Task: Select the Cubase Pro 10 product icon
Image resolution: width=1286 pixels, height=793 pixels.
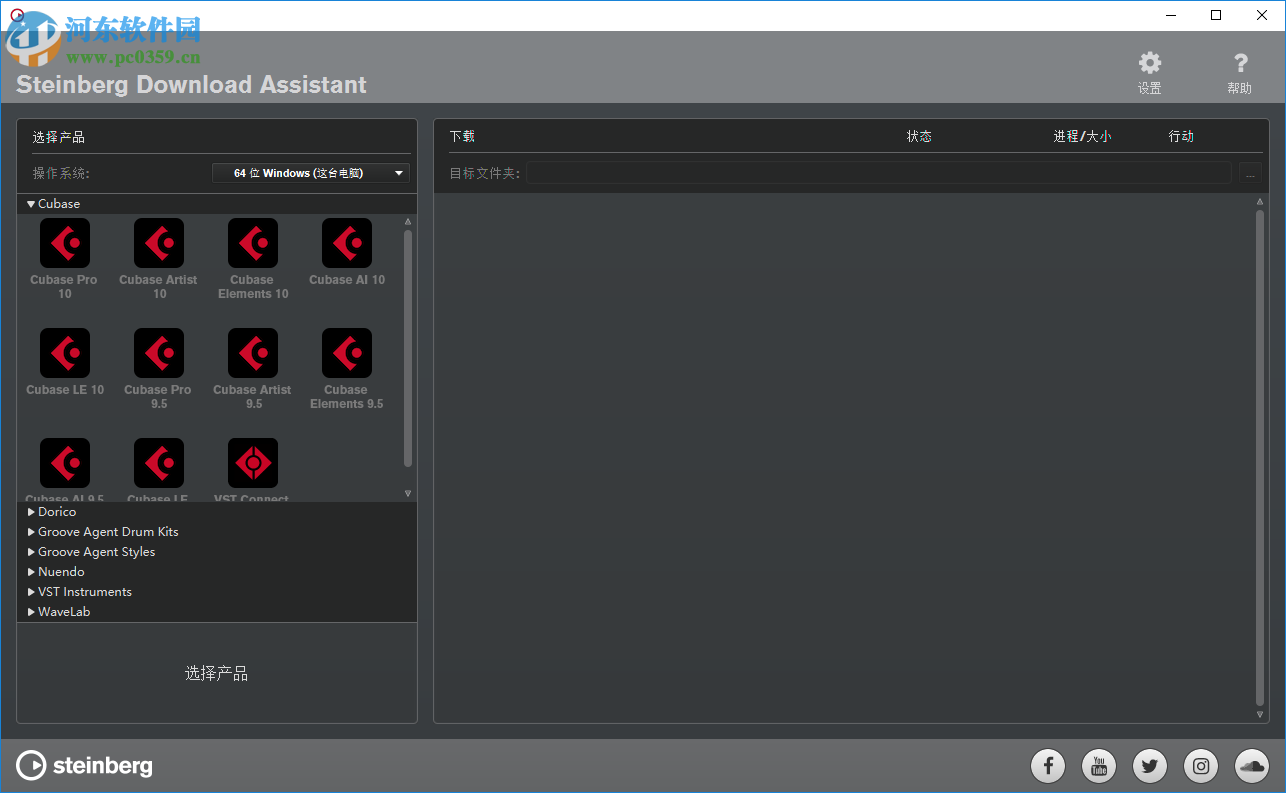Action: (x=64, y=243)
